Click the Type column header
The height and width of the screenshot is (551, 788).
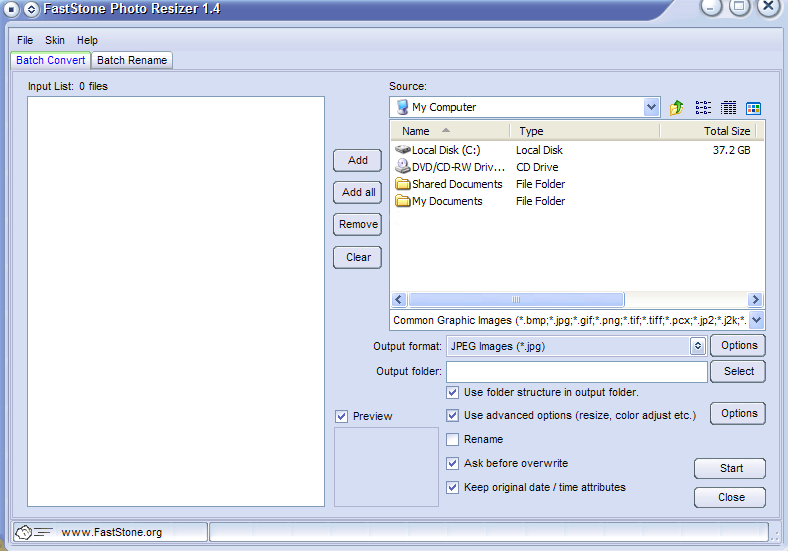coord(585,131)
